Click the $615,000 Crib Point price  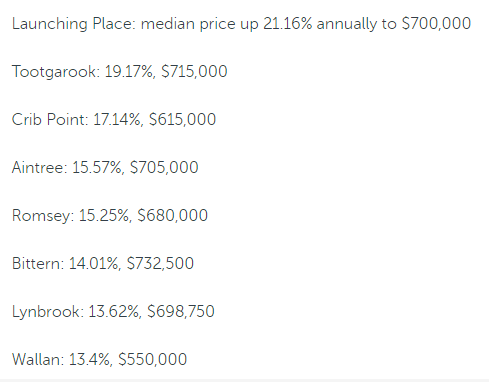point(182,119)
